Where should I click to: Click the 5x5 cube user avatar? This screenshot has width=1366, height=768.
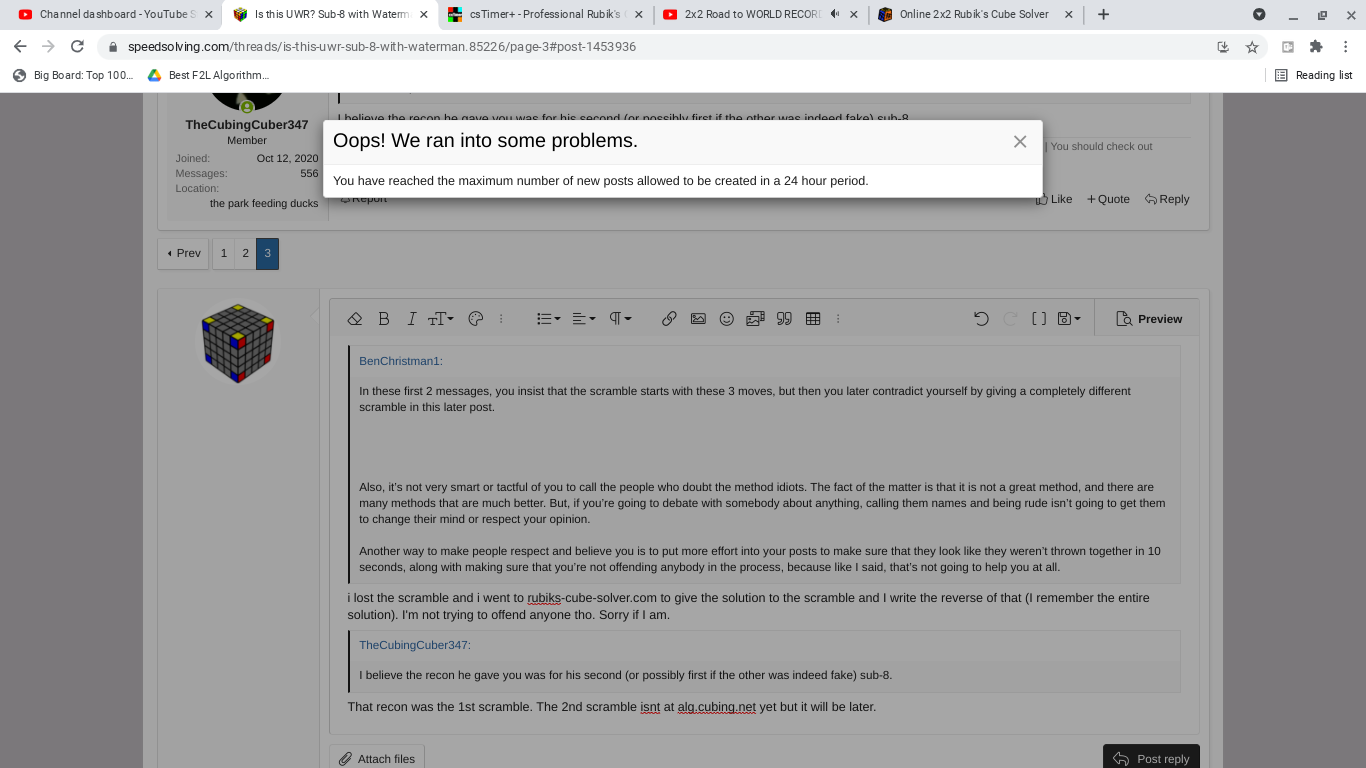click(238, 344)
